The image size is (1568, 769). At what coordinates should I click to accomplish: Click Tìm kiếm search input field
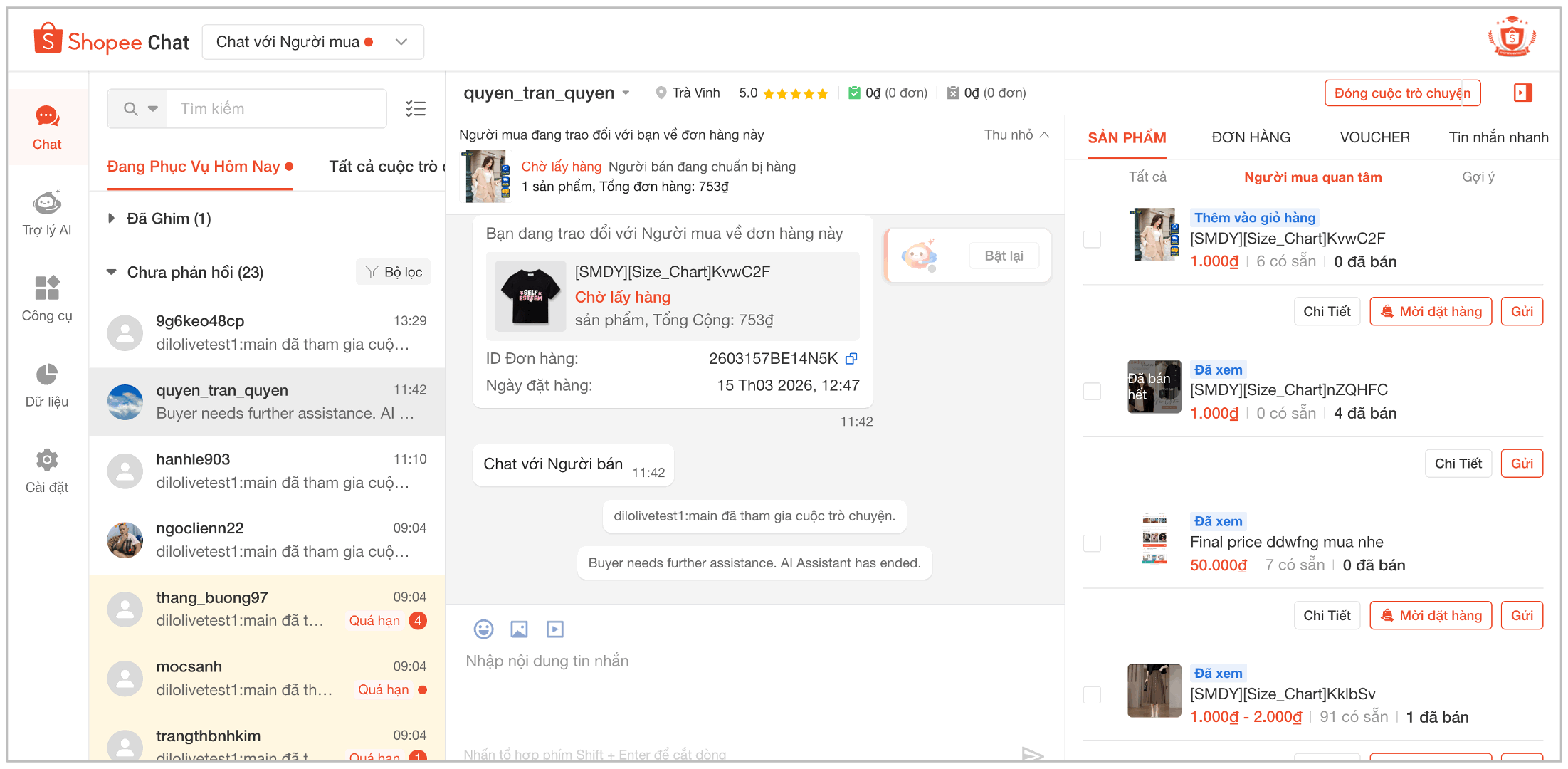276,108
